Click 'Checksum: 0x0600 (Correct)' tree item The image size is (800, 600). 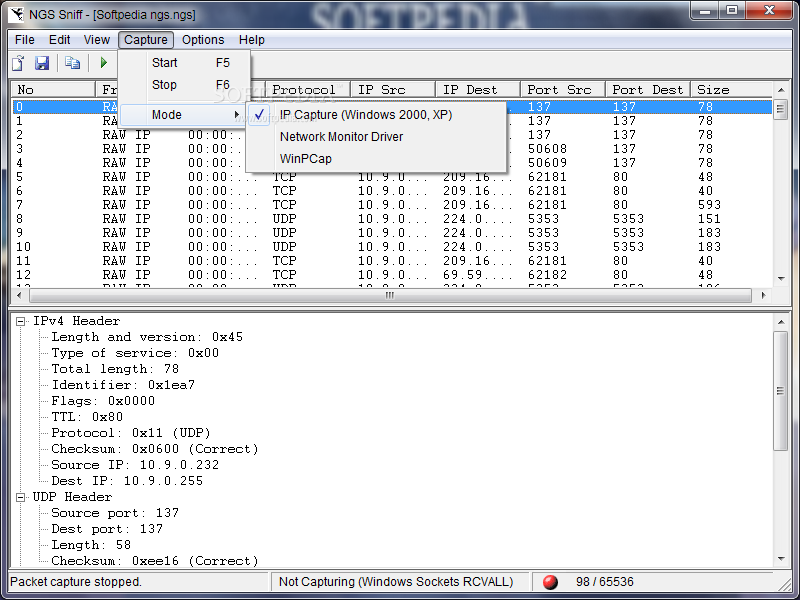(155, 449)
